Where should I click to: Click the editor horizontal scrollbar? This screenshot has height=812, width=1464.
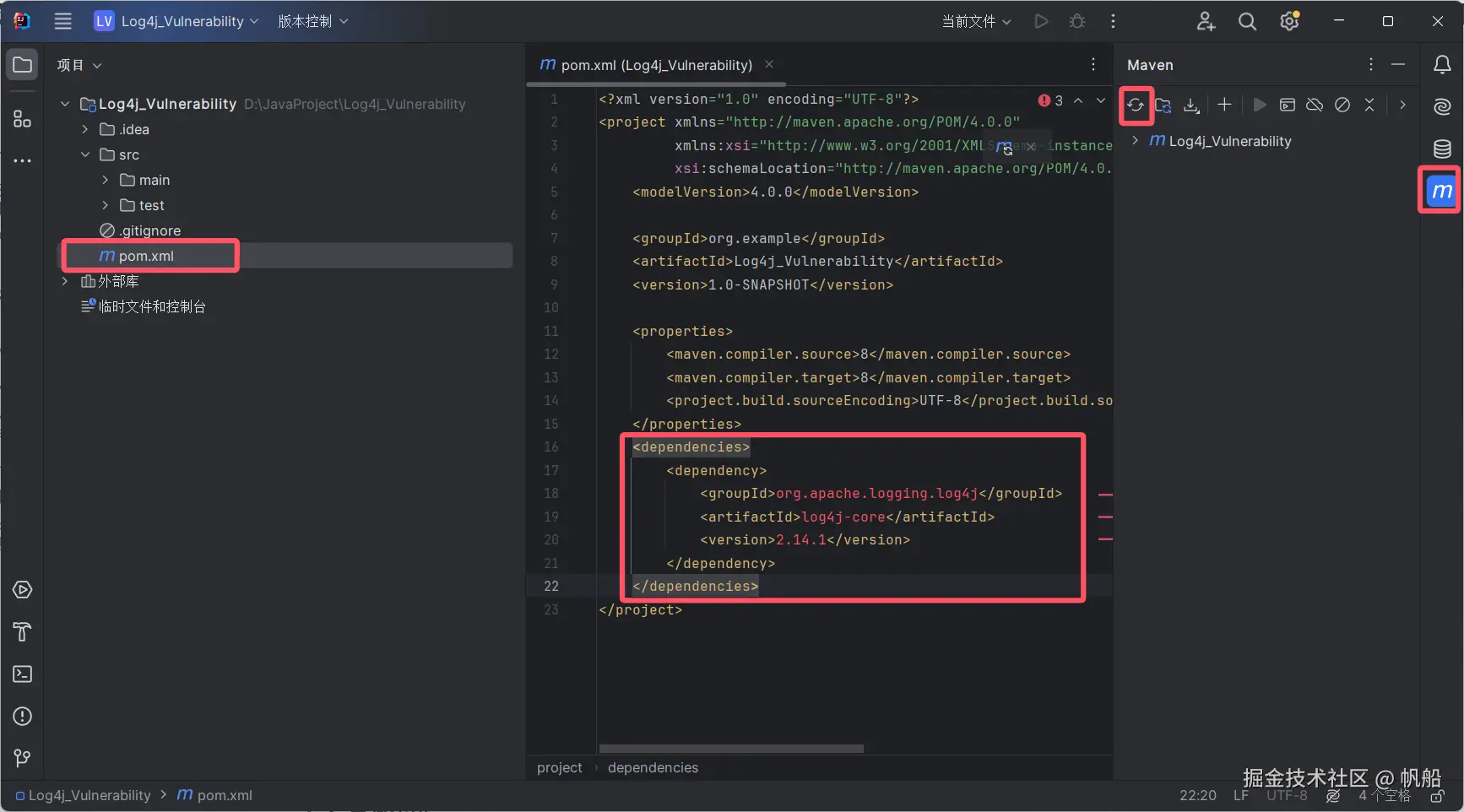tap(731, 749)
